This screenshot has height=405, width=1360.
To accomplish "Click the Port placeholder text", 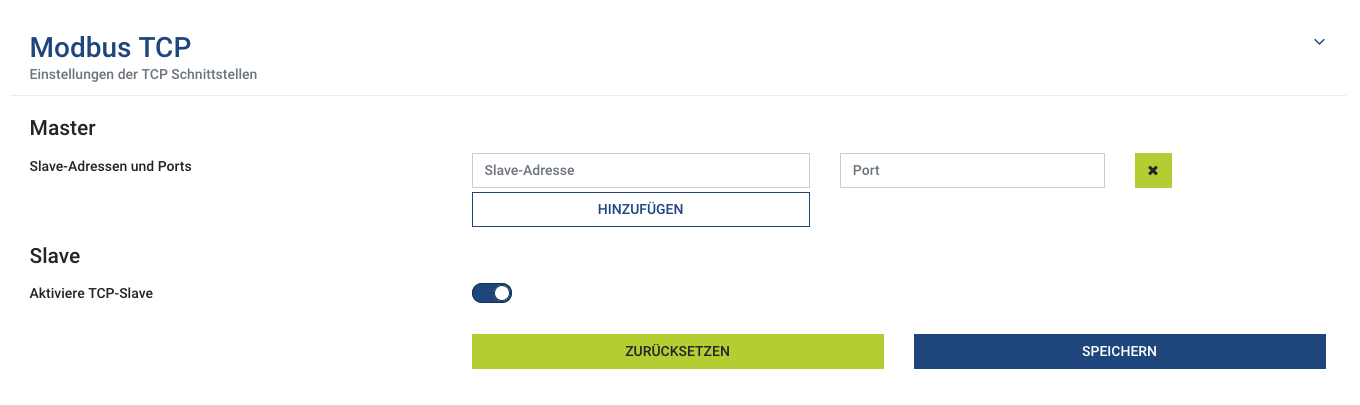I will (866, 171).
